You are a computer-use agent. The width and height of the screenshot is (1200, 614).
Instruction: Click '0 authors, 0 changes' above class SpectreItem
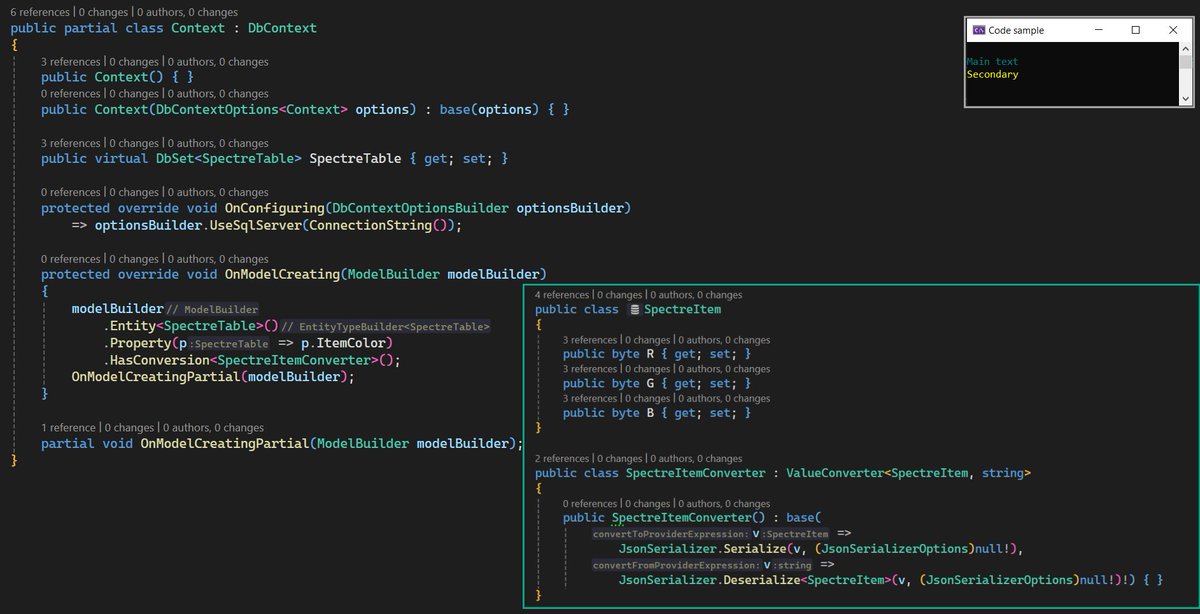tap(697, 295)
